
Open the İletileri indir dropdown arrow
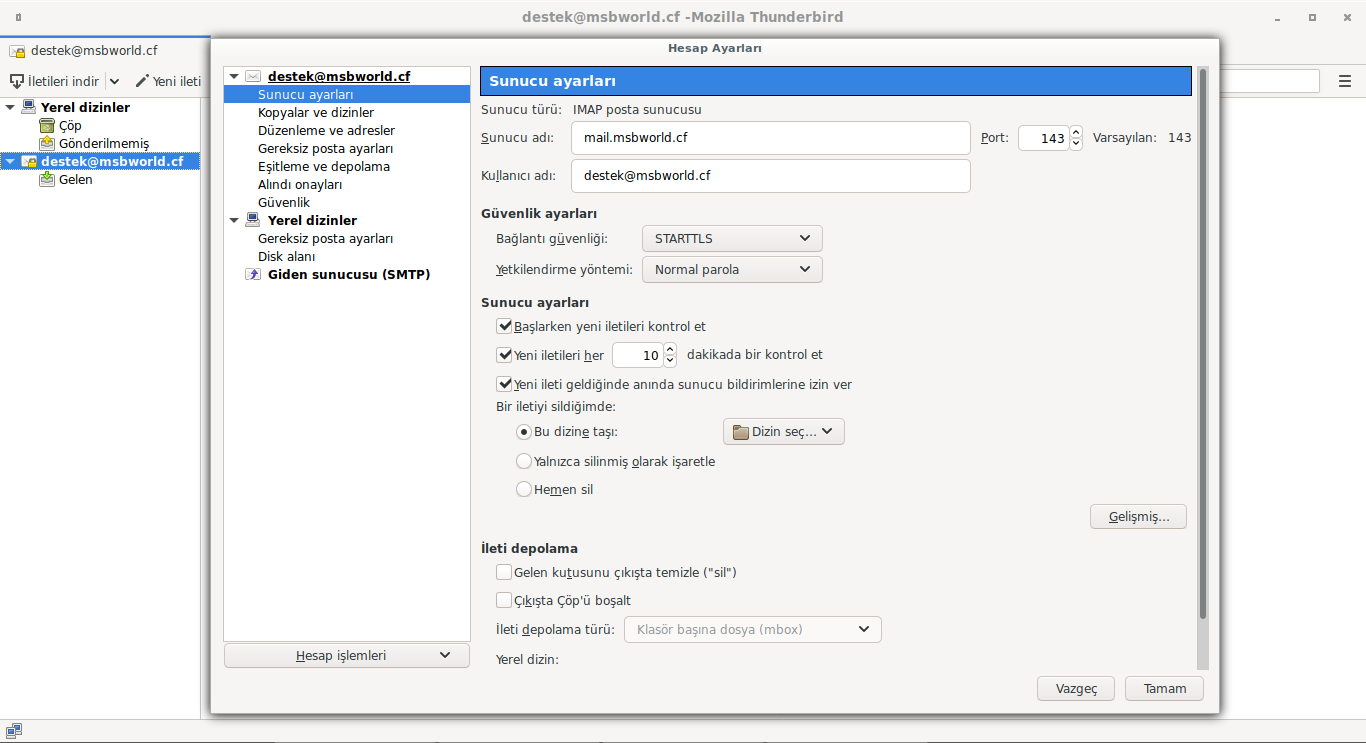[114, 81]
